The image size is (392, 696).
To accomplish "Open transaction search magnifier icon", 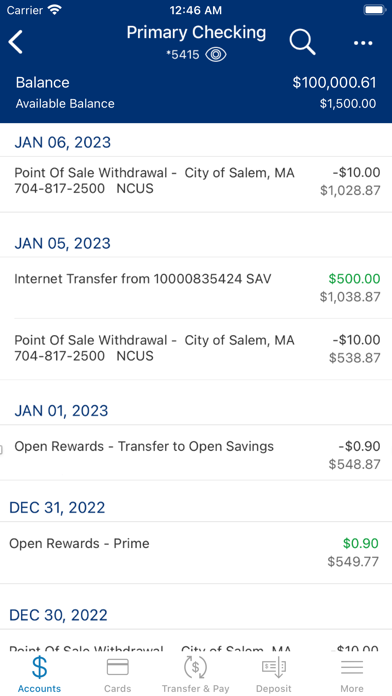I will coord(302,43).
